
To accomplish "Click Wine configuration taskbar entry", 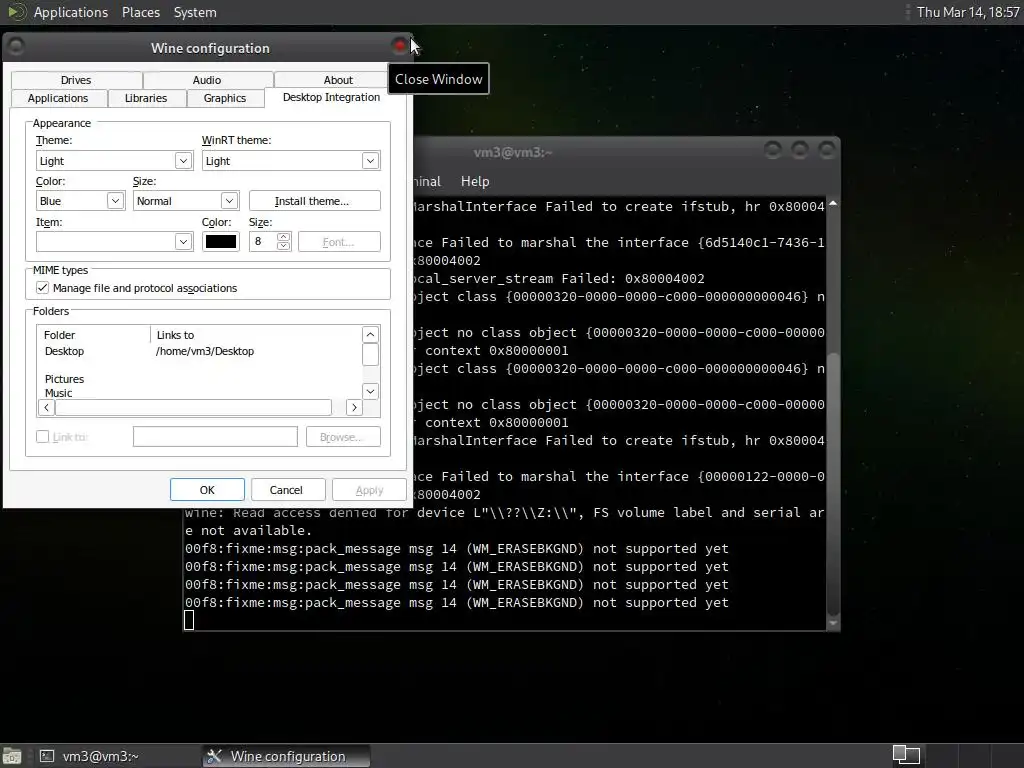I will (x=286, y=756).
